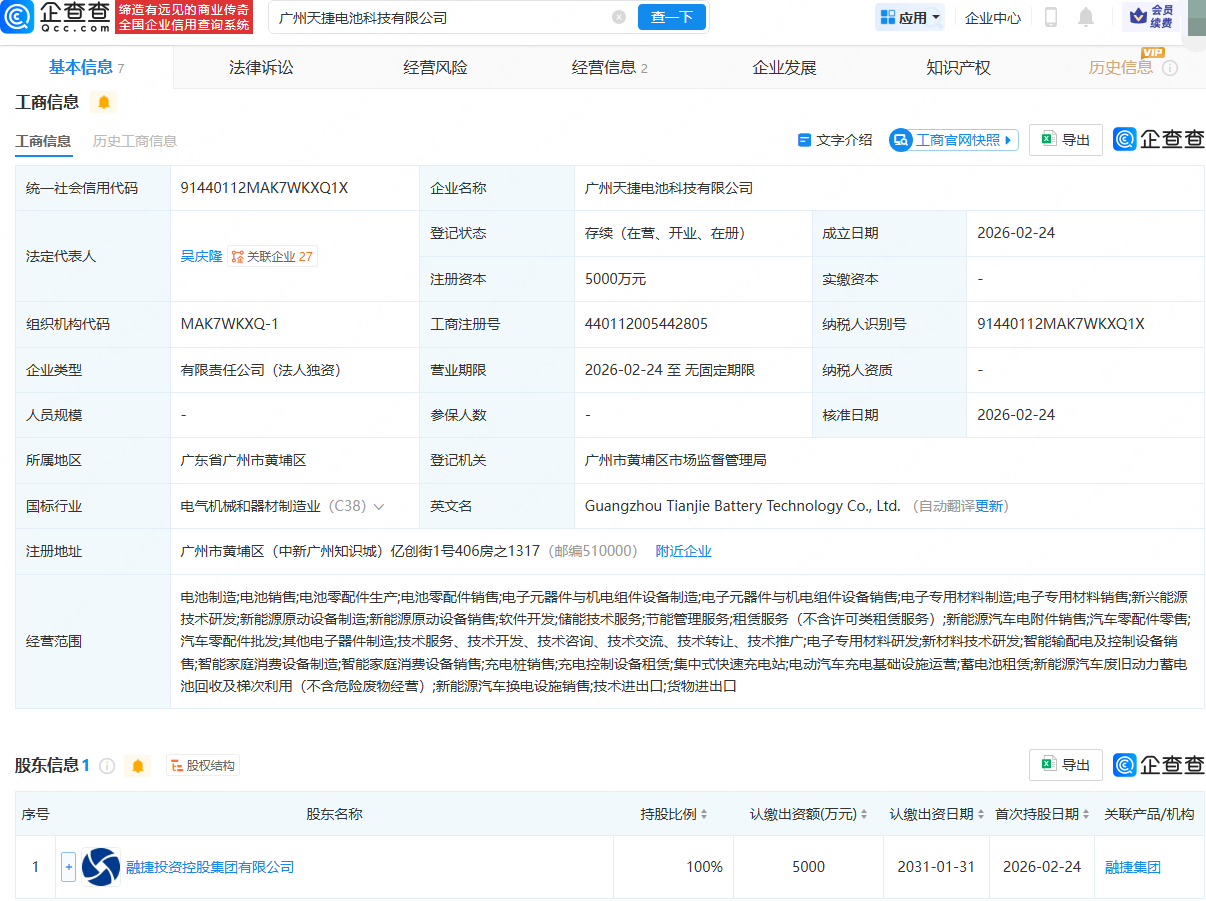Open the 工商官网快照 snapshot tool
Image resolution: width=1206 pixels, height=901 pixels.
click(952, 140)
